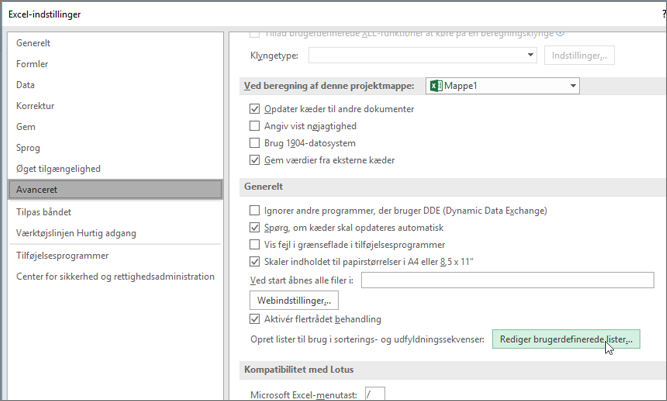Click the Kompatibilitet med Lotus heading

point(299,370)
